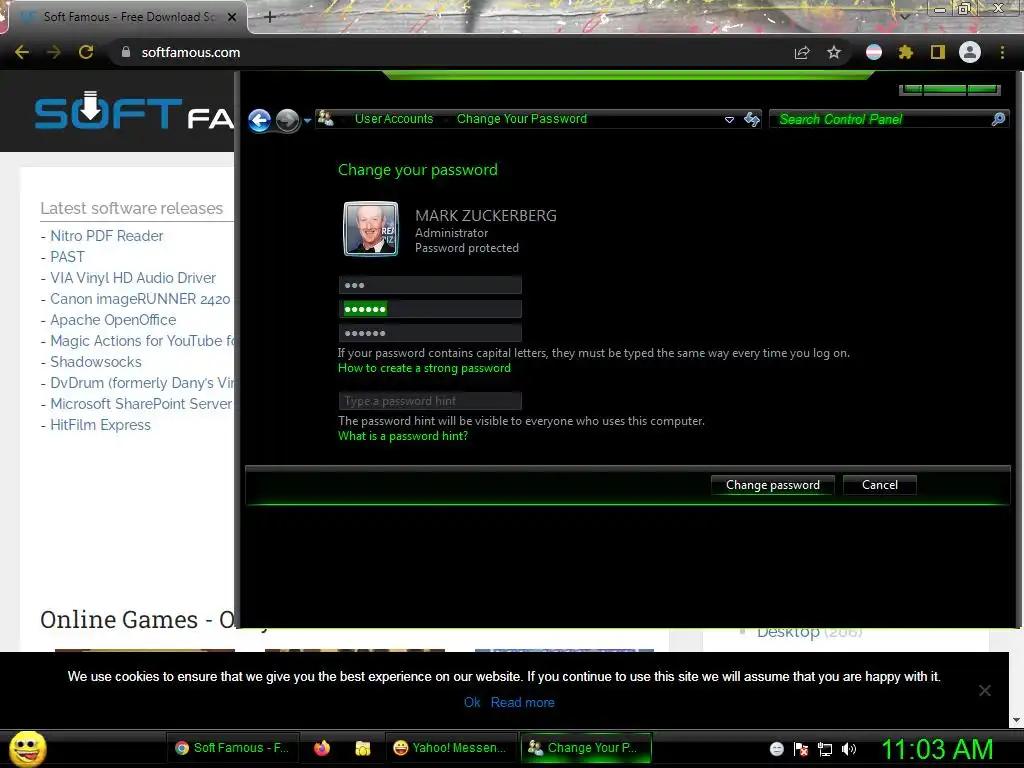Open PAST software link

67,257
